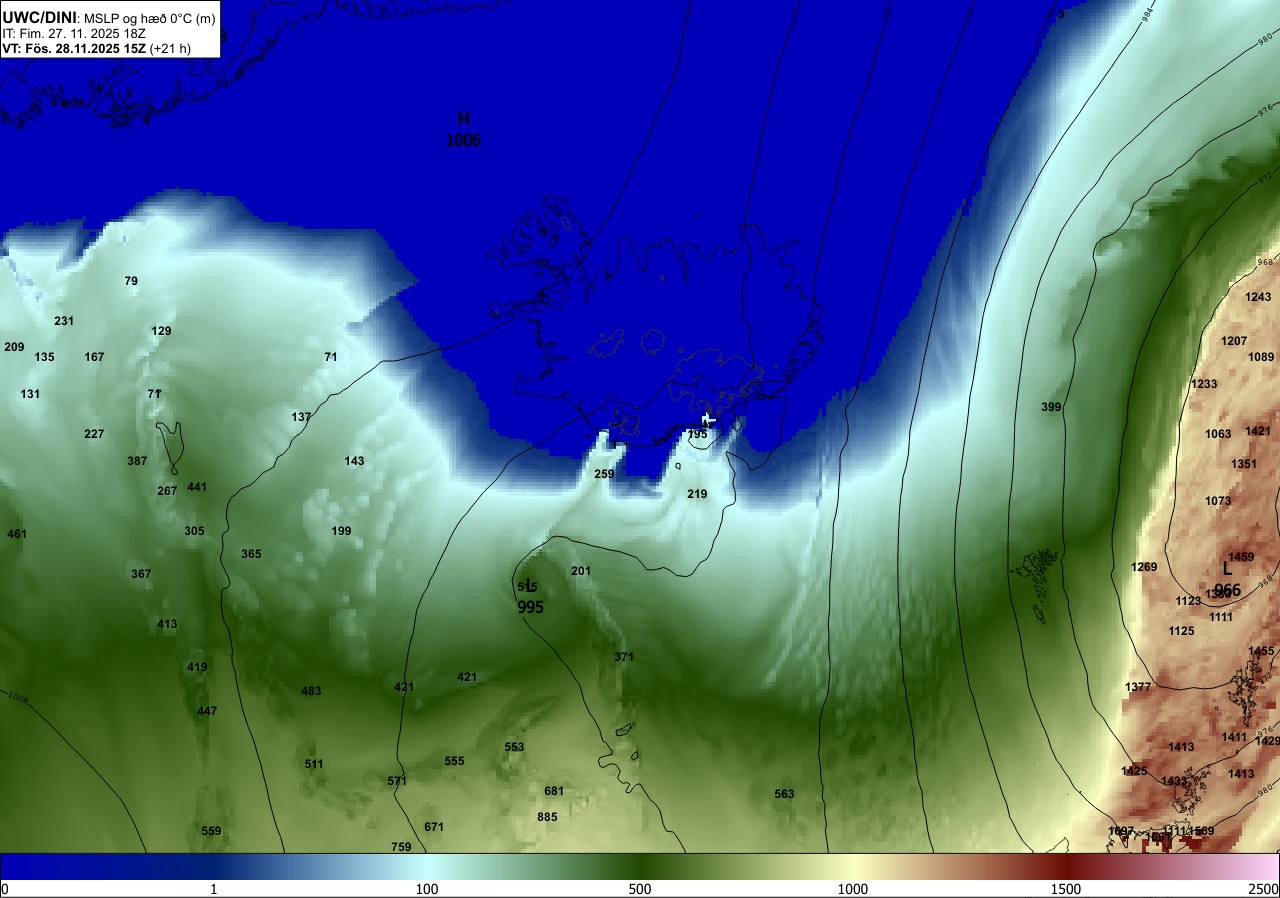Click the height value 553
The height and width of the screenshot is (898, 1280).
pyautogui.click(x=514, y=747)
